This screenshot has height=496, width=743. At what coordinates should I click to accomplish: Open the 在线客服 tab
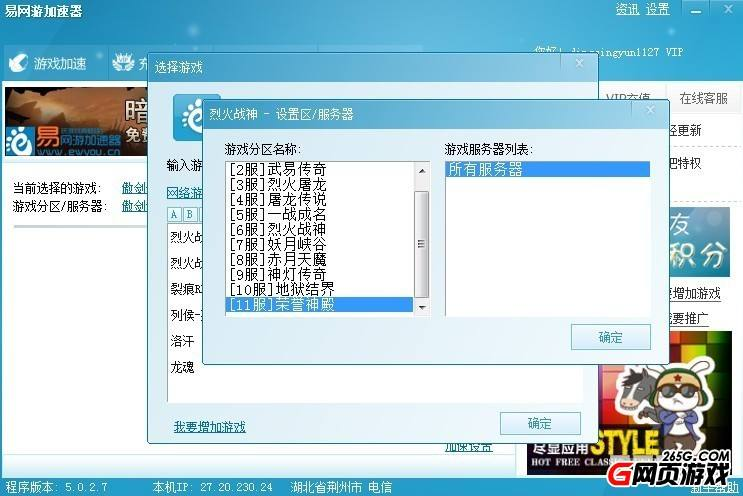tap(704, 98)
